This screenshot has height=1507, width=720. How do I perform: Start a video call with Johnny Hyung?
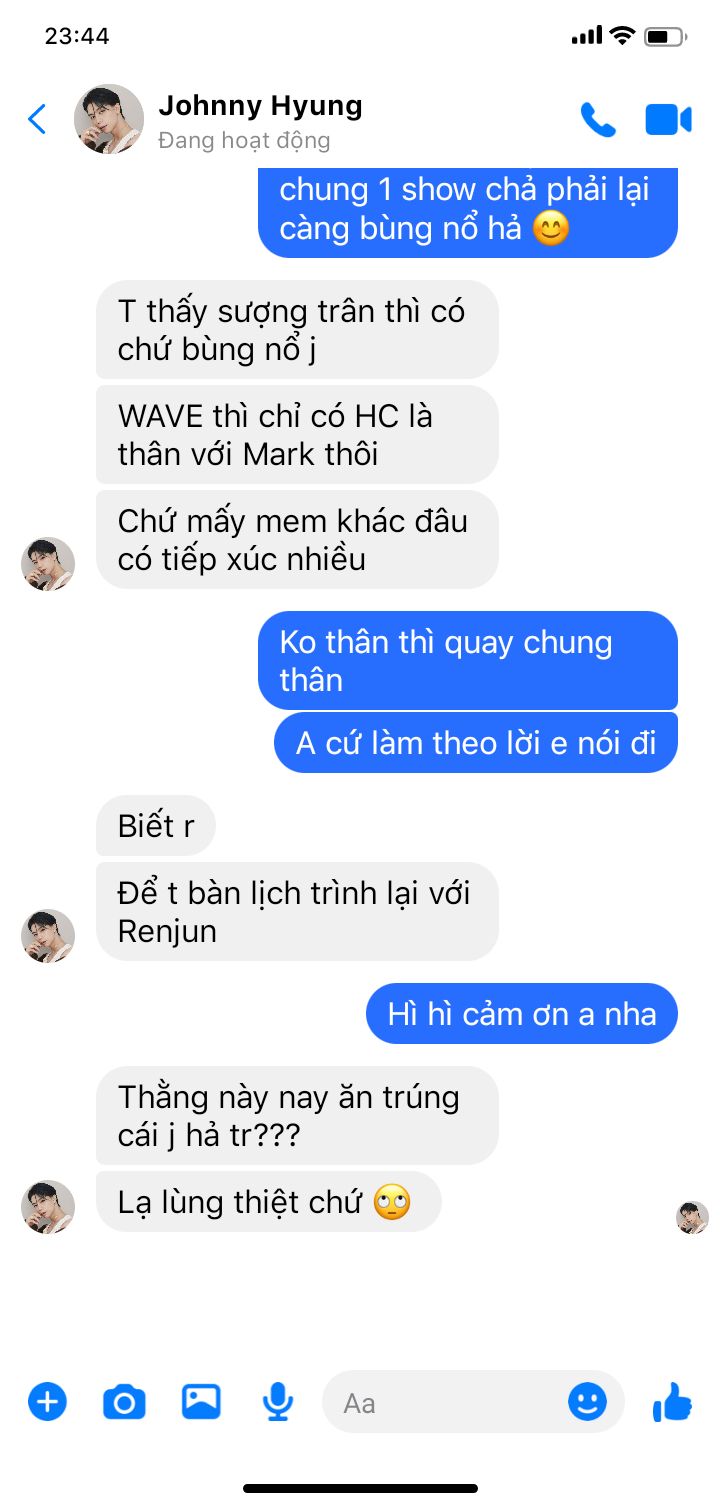click(x=668, y=120)
